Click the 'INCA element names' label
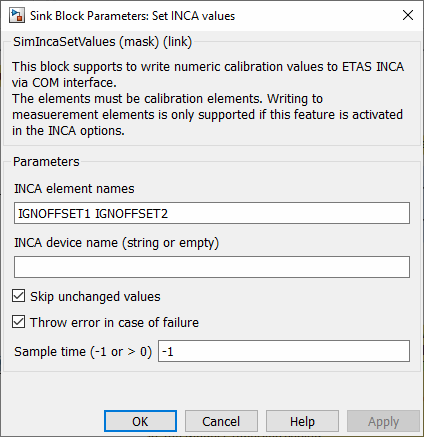The height and width of the screenshot is (437, 424). pos(74,189)
